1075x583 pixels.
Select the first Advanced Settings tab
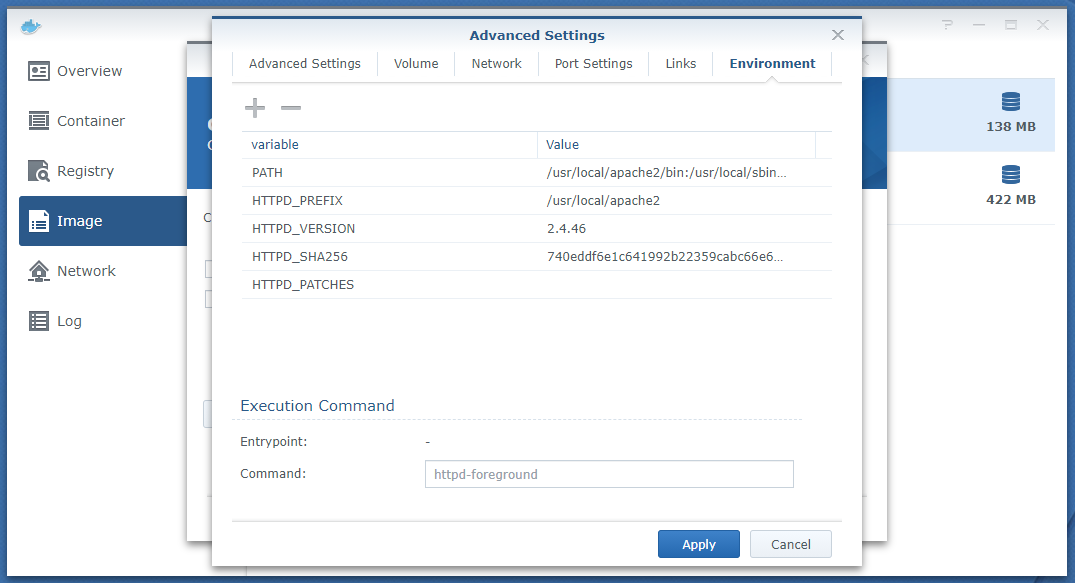click(x=304, y=63)
